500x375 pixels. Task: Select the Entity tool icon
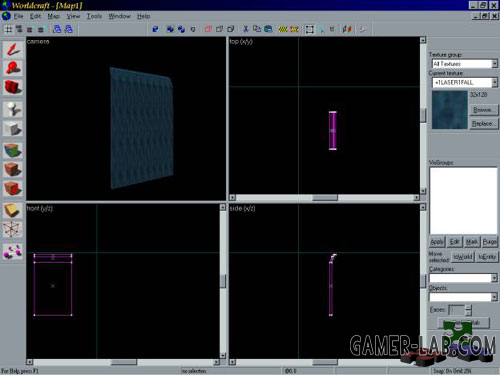(13, 109)
